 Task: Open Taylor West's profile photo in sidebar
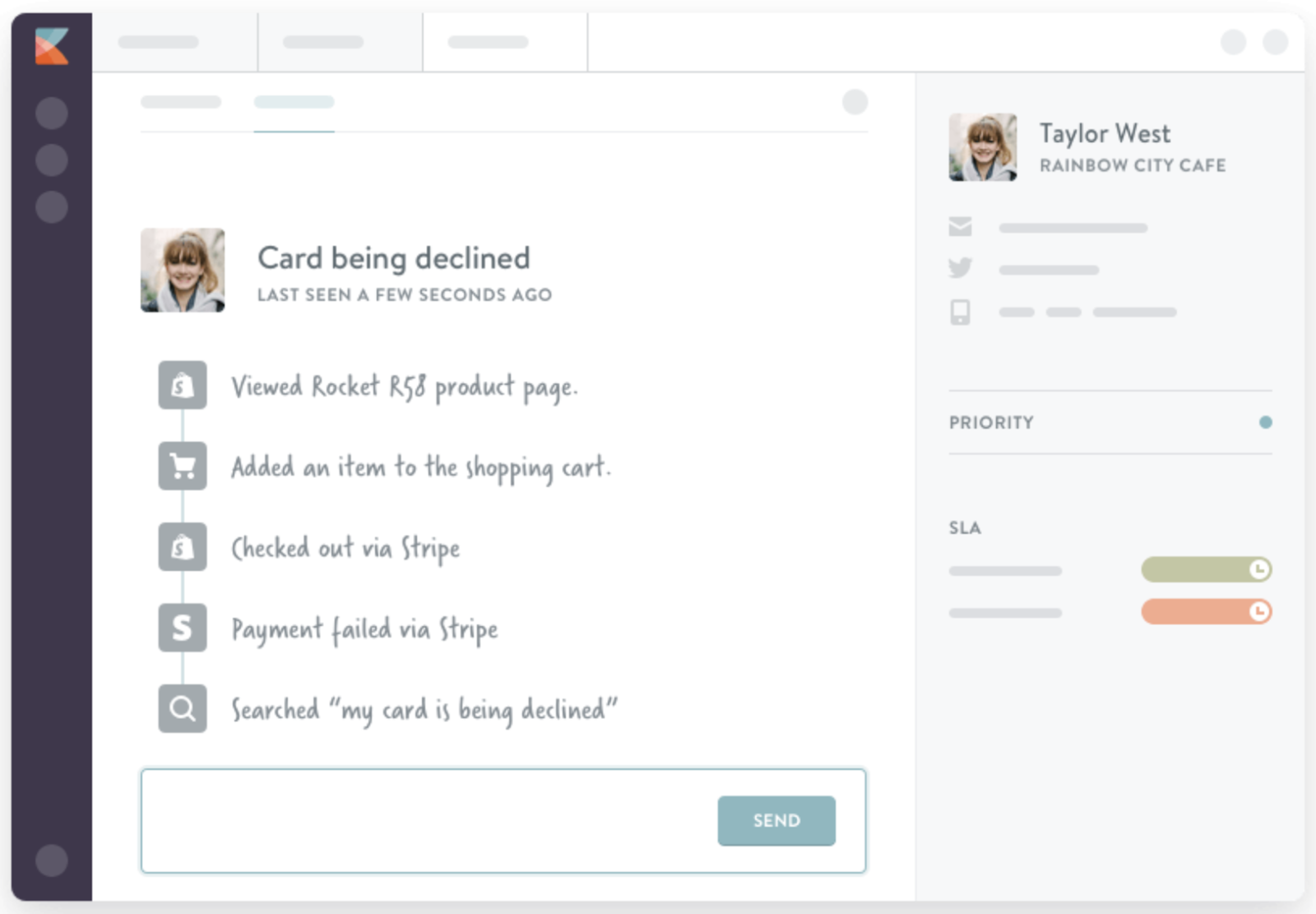click(x=982, y=147)
